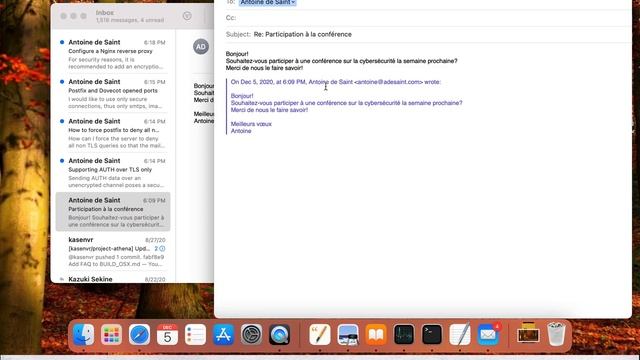This screenshot has height=360, width=640.
Task: Click the Meilleurs vœux line
Action: pos(251,124)
